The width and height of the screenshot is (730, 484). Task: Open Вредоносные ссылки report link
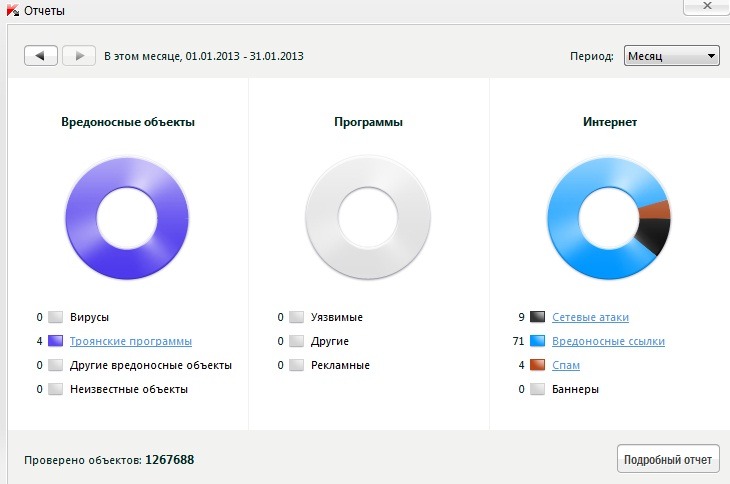tap(608, 341)
